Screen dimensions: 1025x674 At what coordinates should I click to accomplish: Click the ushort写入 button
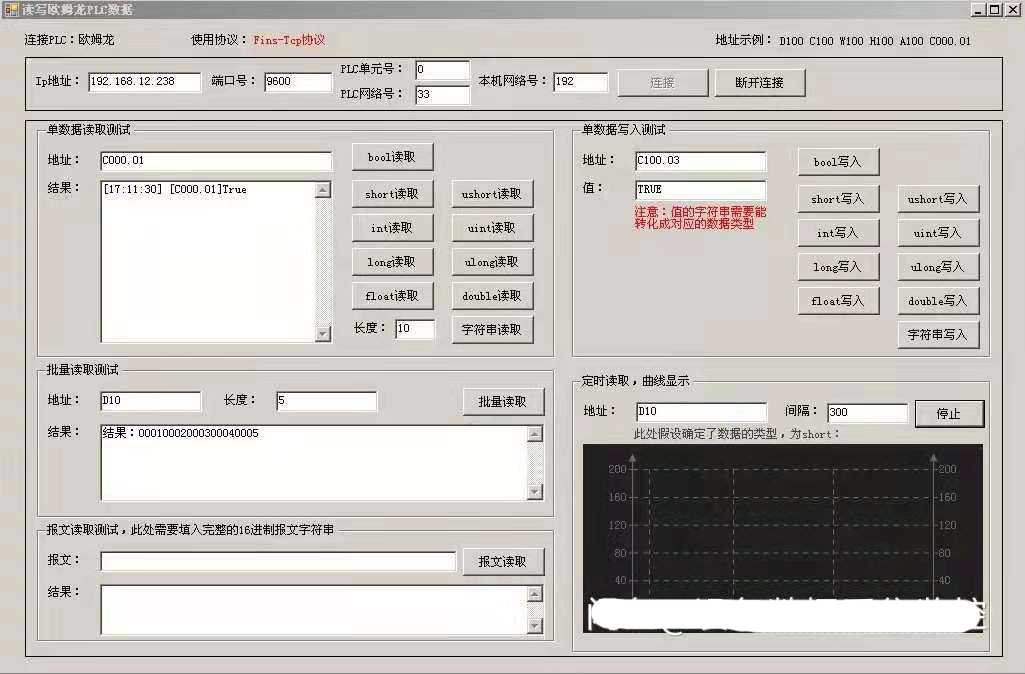pyautogui.click(x=937, y=199)
